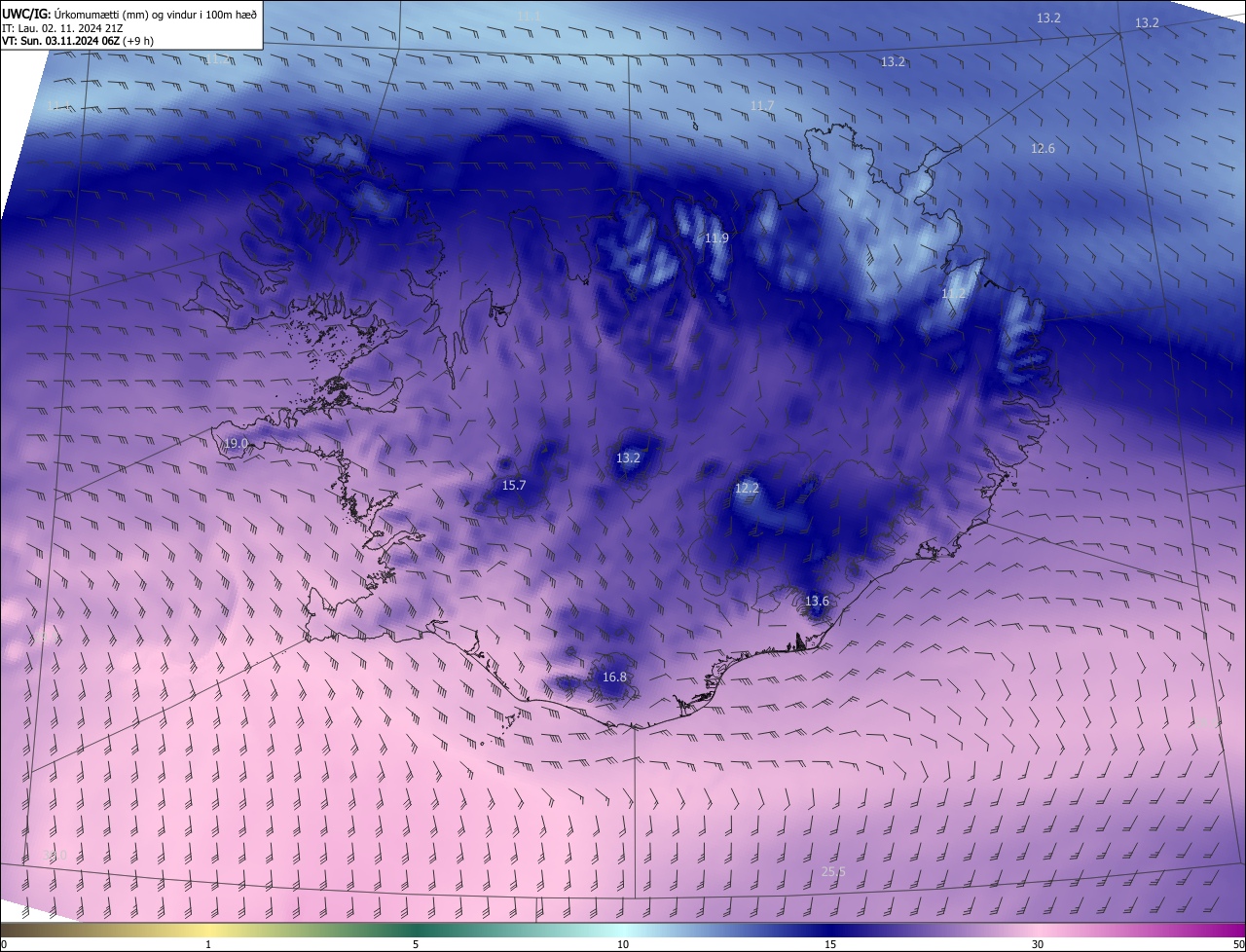The height and width of the screenshot is (952, 1246).
Task: Click the 16.8 value label near the south coast
Action: [614, 677]
